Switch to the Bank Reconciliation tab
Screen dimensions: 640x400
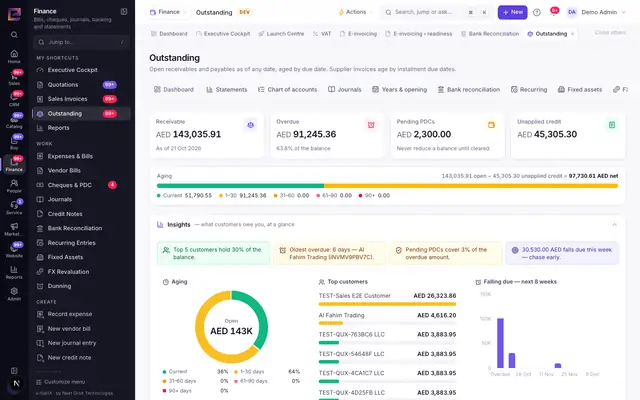(490, 34)
